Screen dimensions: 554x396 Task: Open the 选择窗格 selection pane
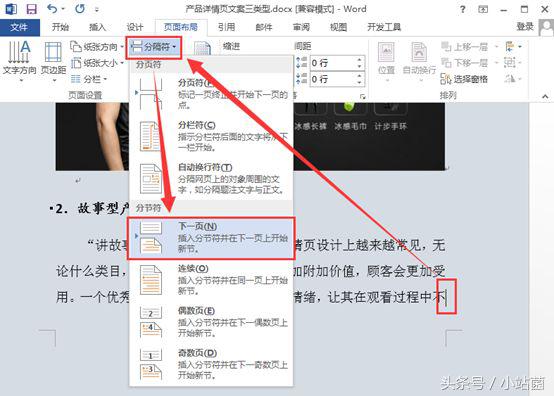pos(465,79)
